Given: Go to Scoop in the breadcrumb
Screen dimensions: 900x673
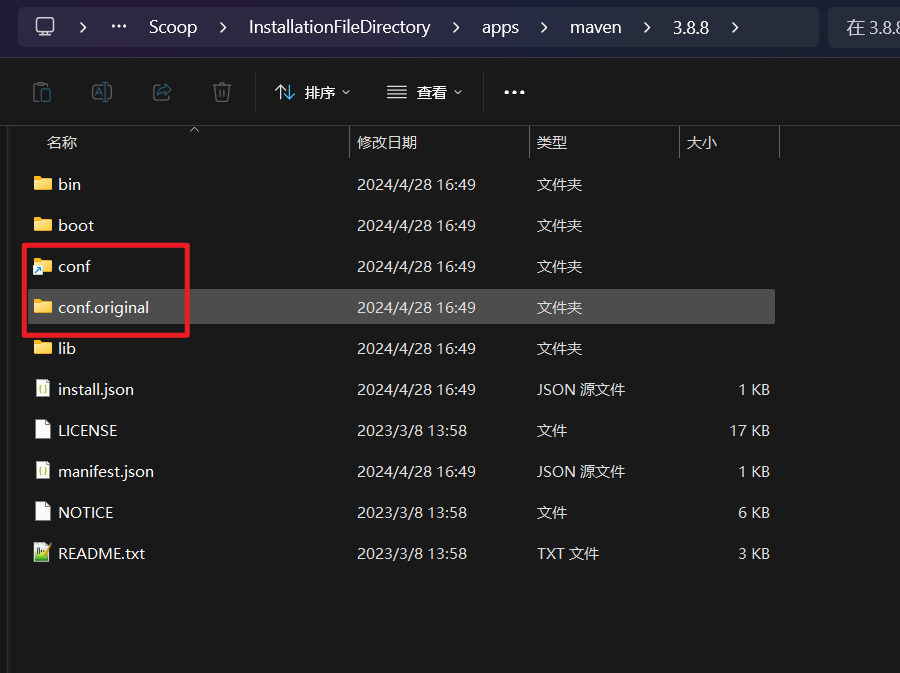Looking at the screenshot, I should click(173, 27).
